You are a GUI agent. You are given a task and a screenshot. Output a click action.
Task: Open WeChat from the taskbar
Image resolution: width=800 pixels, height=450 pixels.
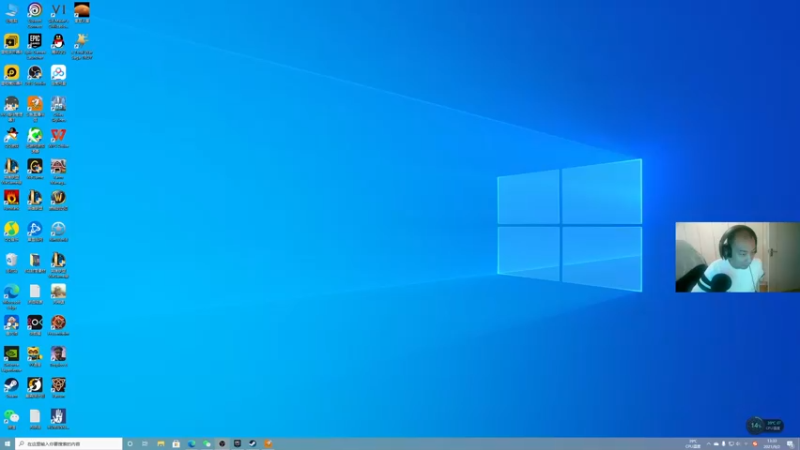coord(207,444)
